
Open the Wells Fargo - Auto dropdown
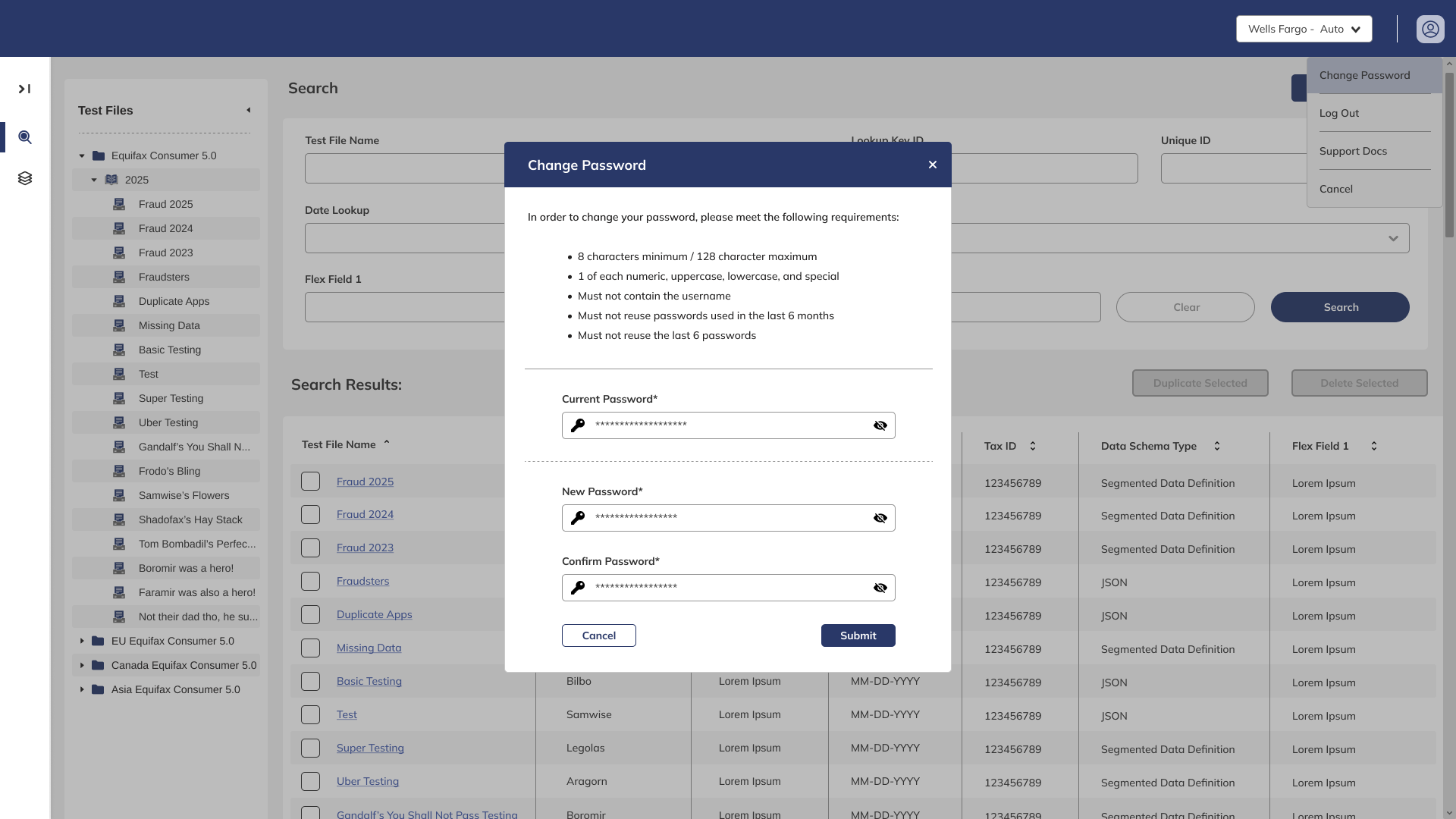(1304, 29)
